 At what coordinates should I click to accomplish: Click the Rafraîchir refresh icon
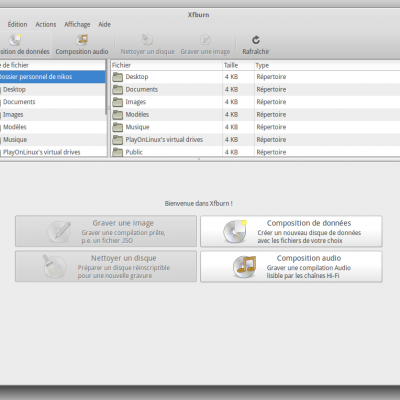coord(256,40)
